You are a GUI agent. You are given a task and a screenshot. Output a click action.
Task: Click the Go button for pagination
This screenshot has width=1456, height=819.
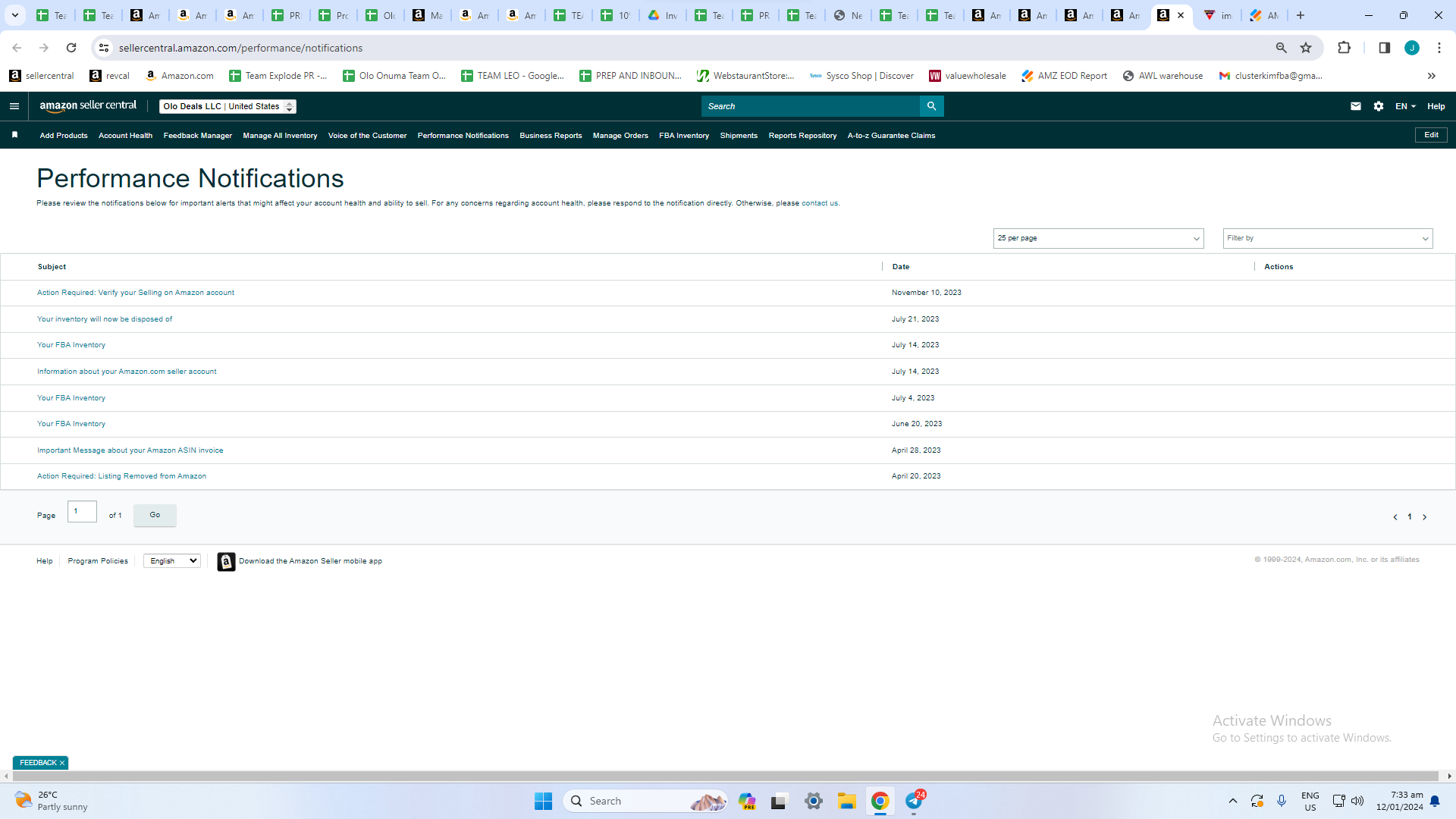155,516
